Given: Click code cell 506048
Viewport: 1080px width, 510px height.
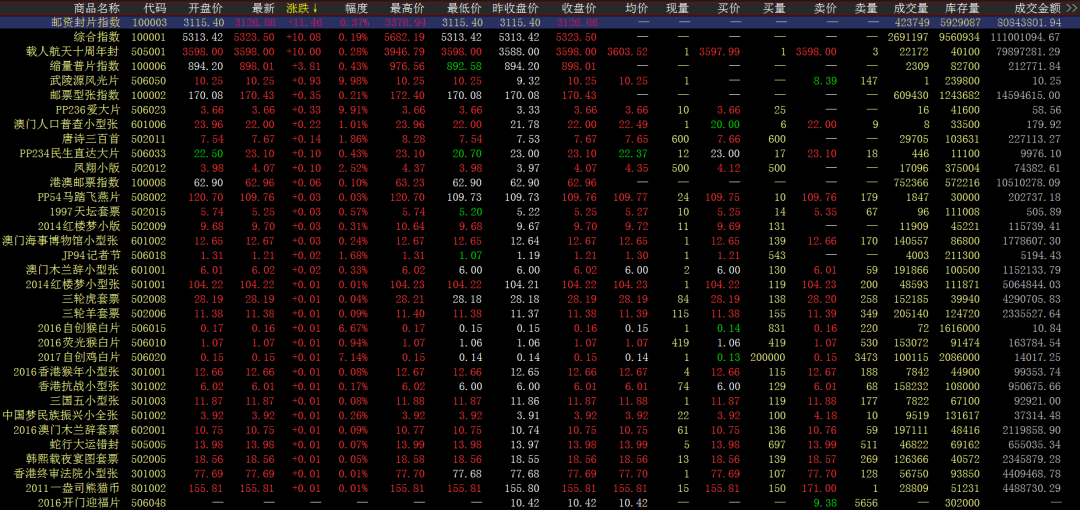Looking at the screenshot, I should pyautogui.click(x=149, y=502).
